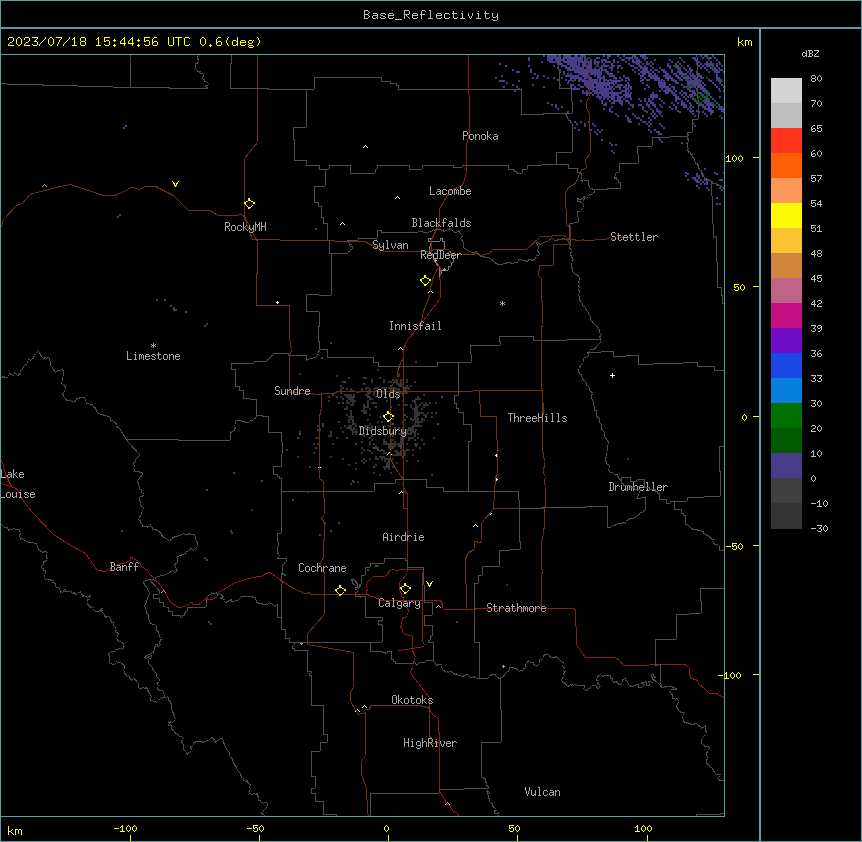Click the Limestone label
The height and width of the screenshot is (842, 862).
(153, 356)
